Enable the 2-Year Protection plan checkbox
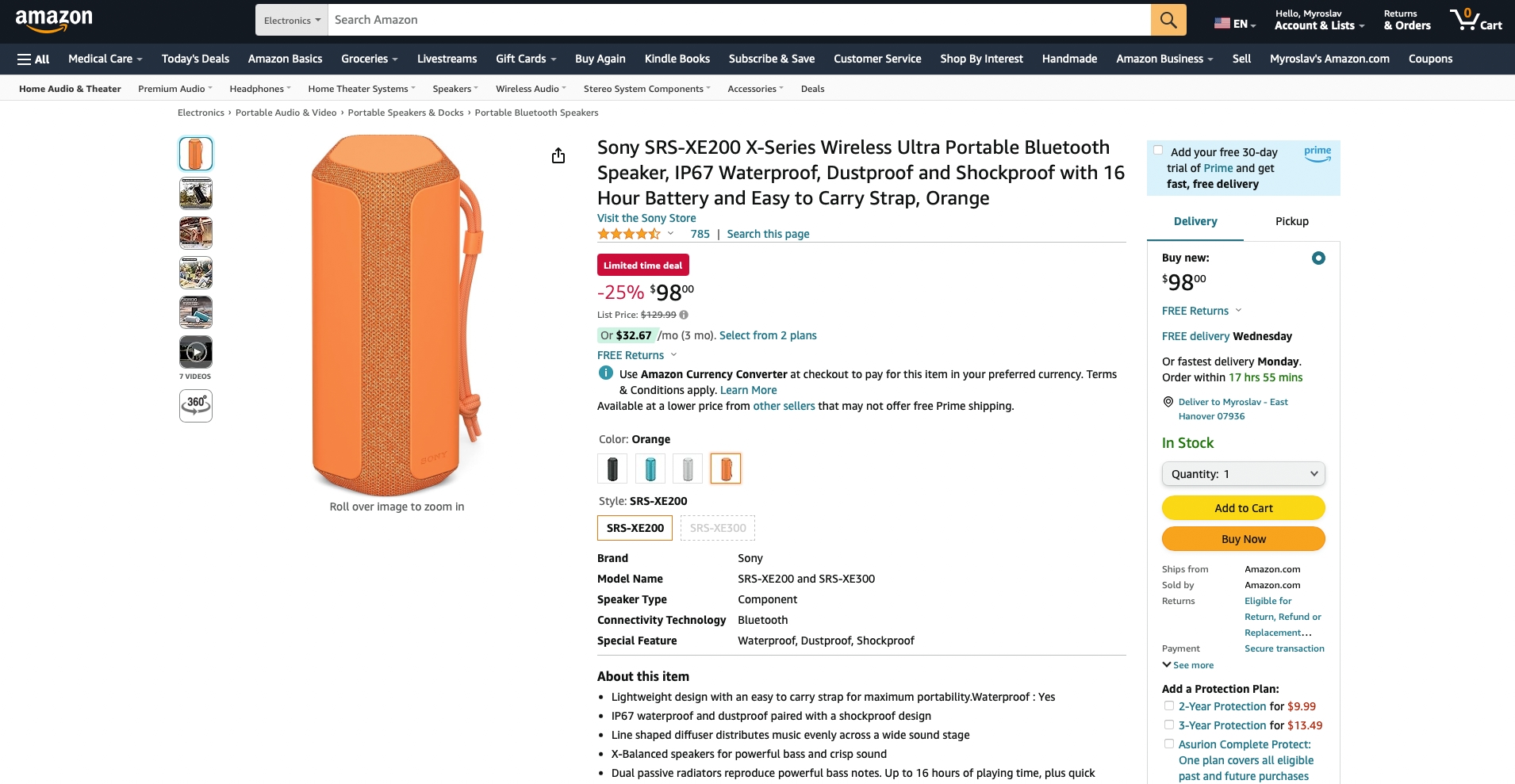This screenshot has height=784, width=1515. coord(1168,706)
